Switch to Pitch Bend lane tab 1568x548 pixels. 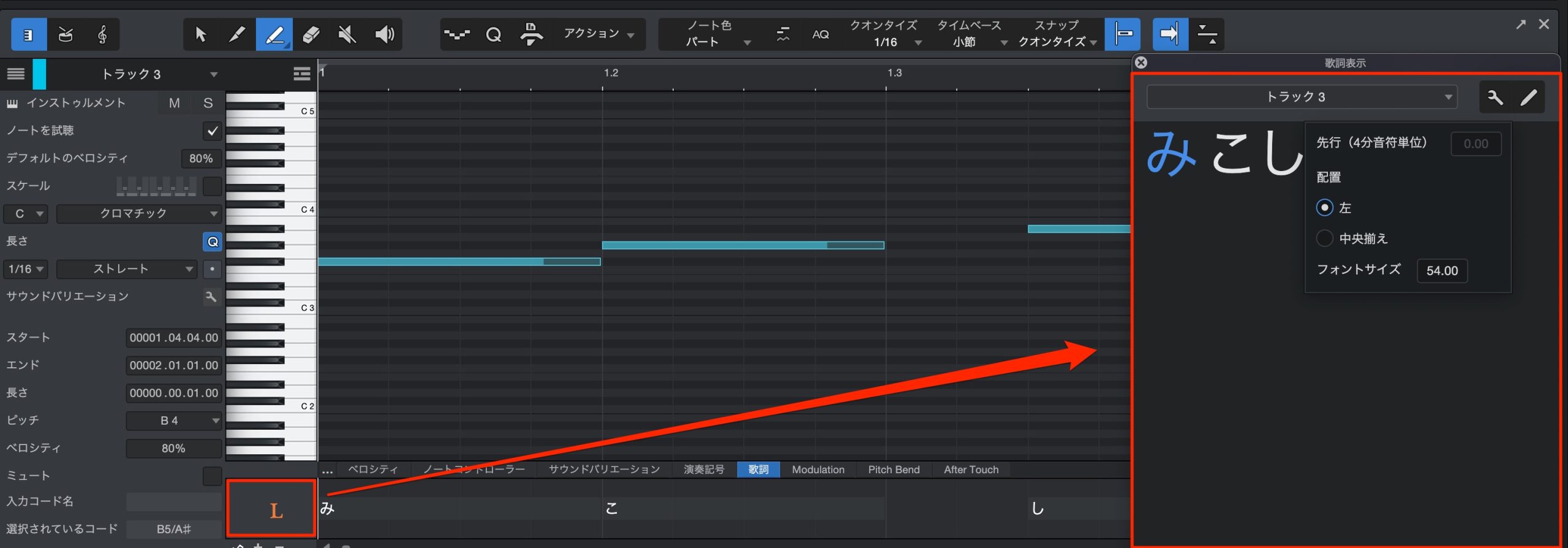coord(894,470)
